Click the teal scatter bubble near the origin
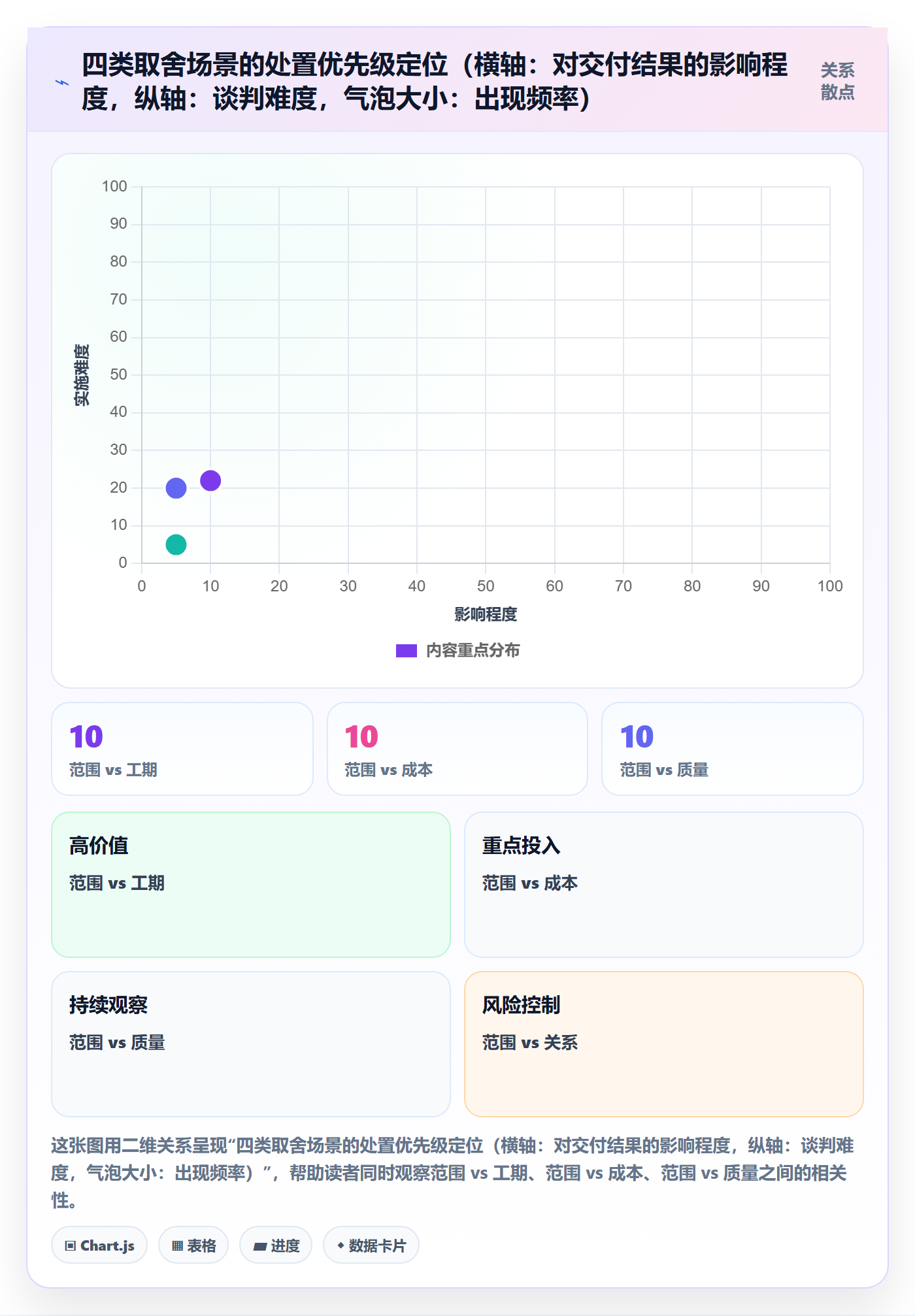 [176, 544]
